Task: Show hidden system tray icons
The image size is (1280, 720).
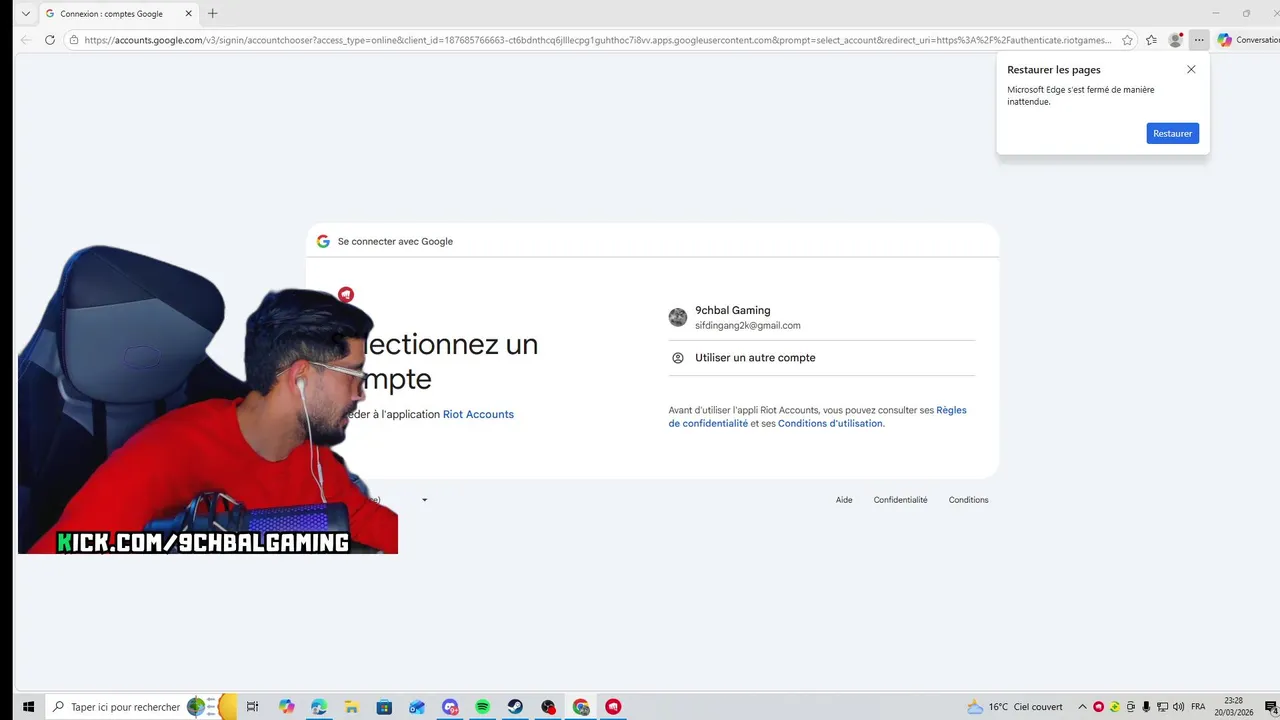Action: click(x=1083, y=707)
